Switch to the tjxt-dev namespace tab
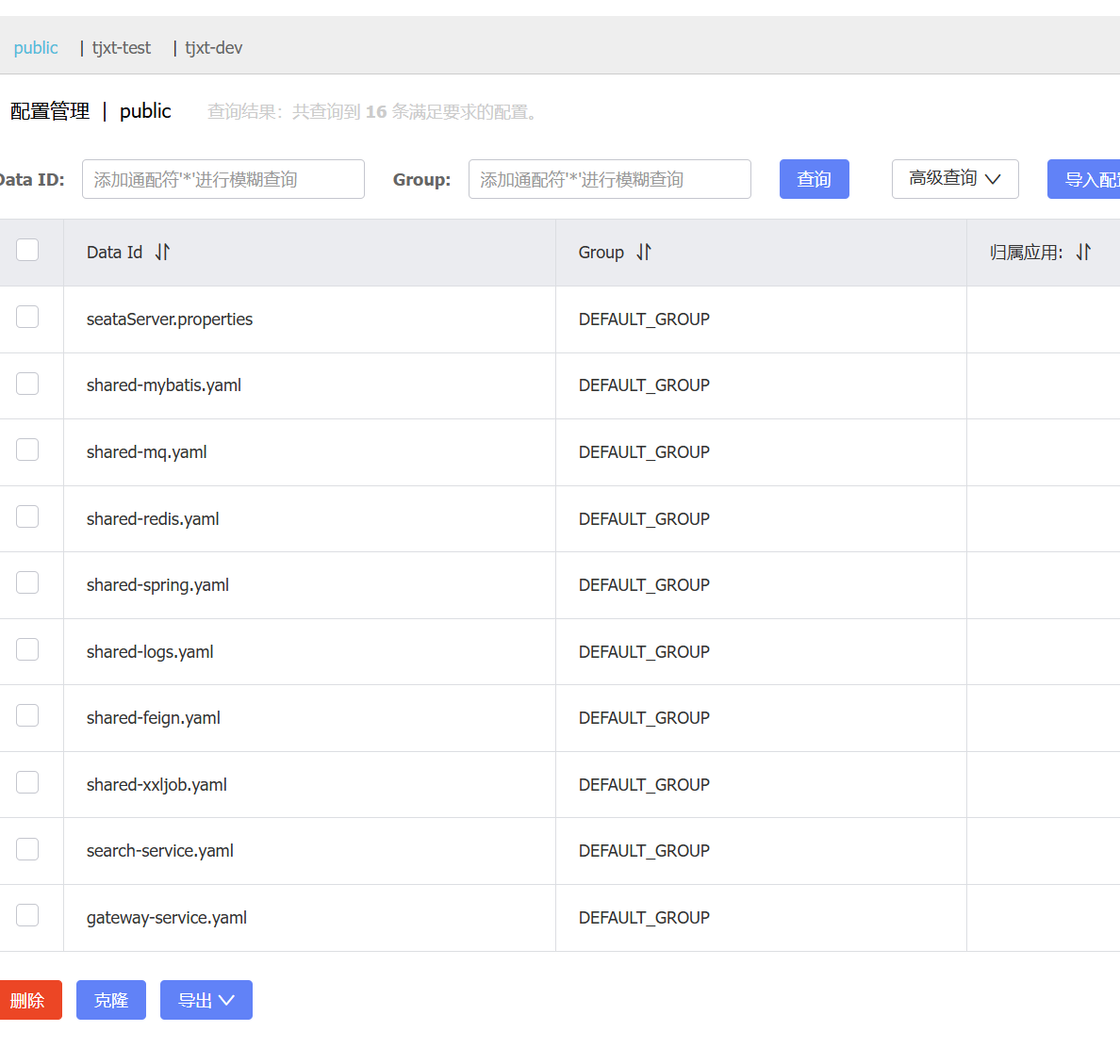 tap(214, 48)
